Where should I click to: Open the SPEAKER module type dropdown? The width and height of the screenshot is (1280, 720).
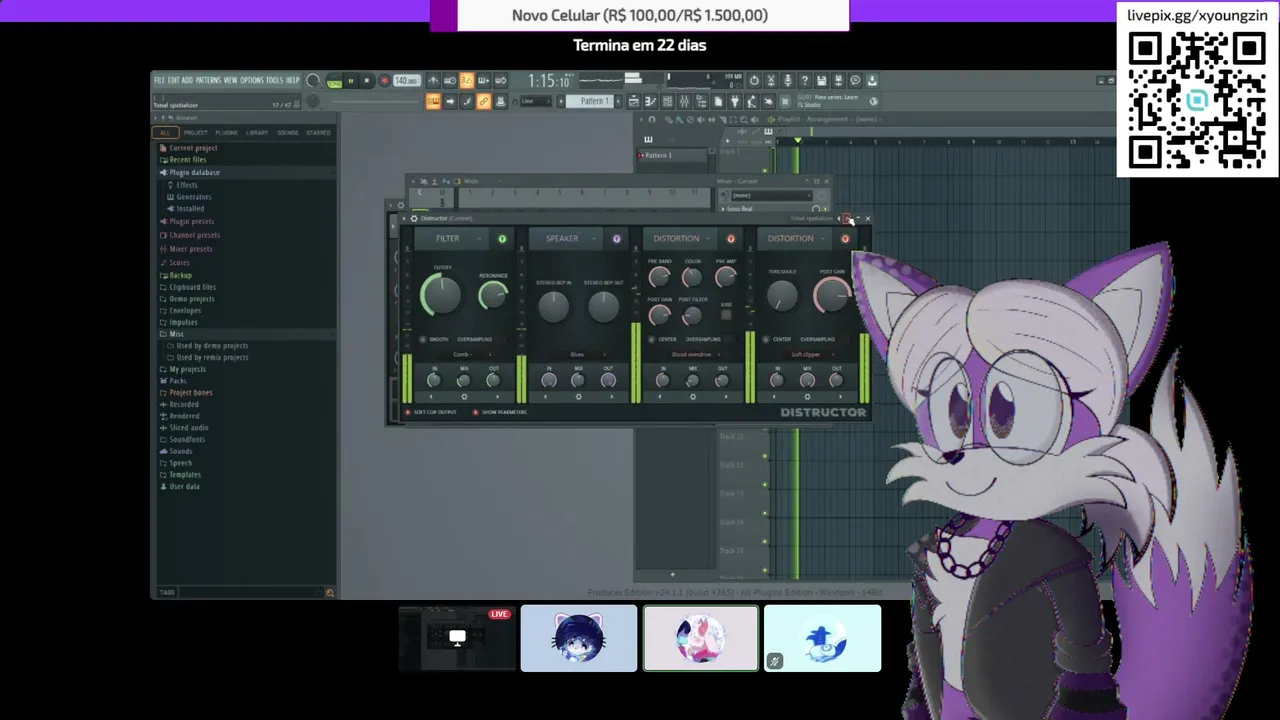(x=567, y=238)
